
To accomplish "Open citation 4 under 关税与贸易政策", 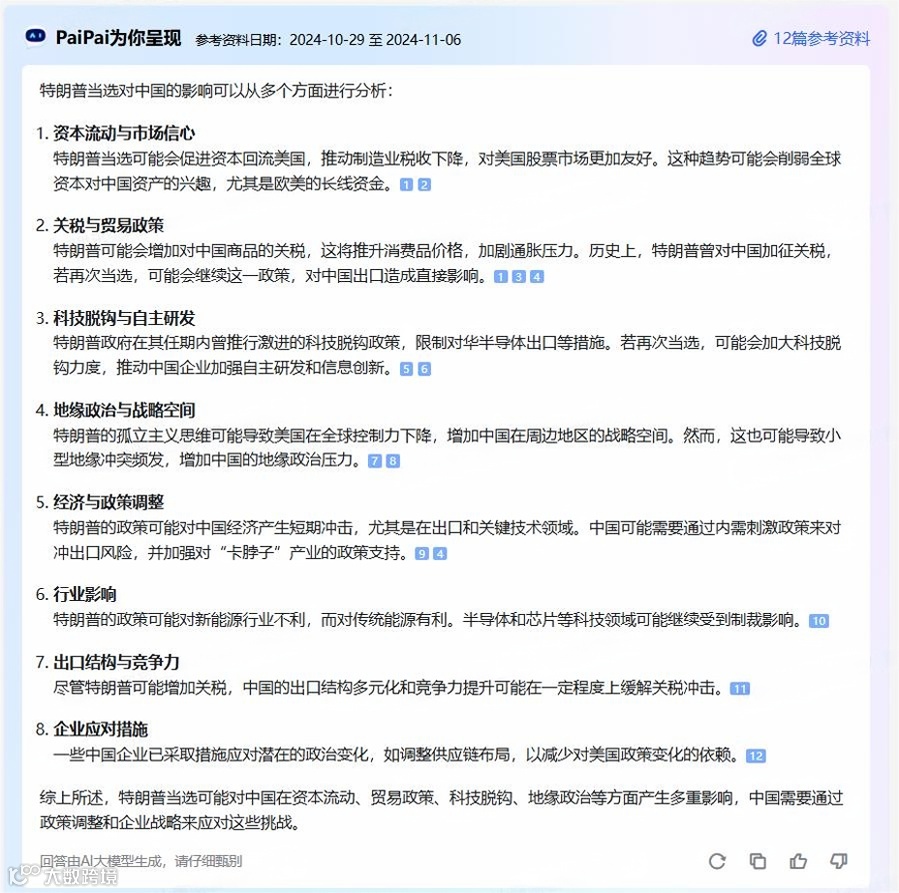I will [537, 277].
